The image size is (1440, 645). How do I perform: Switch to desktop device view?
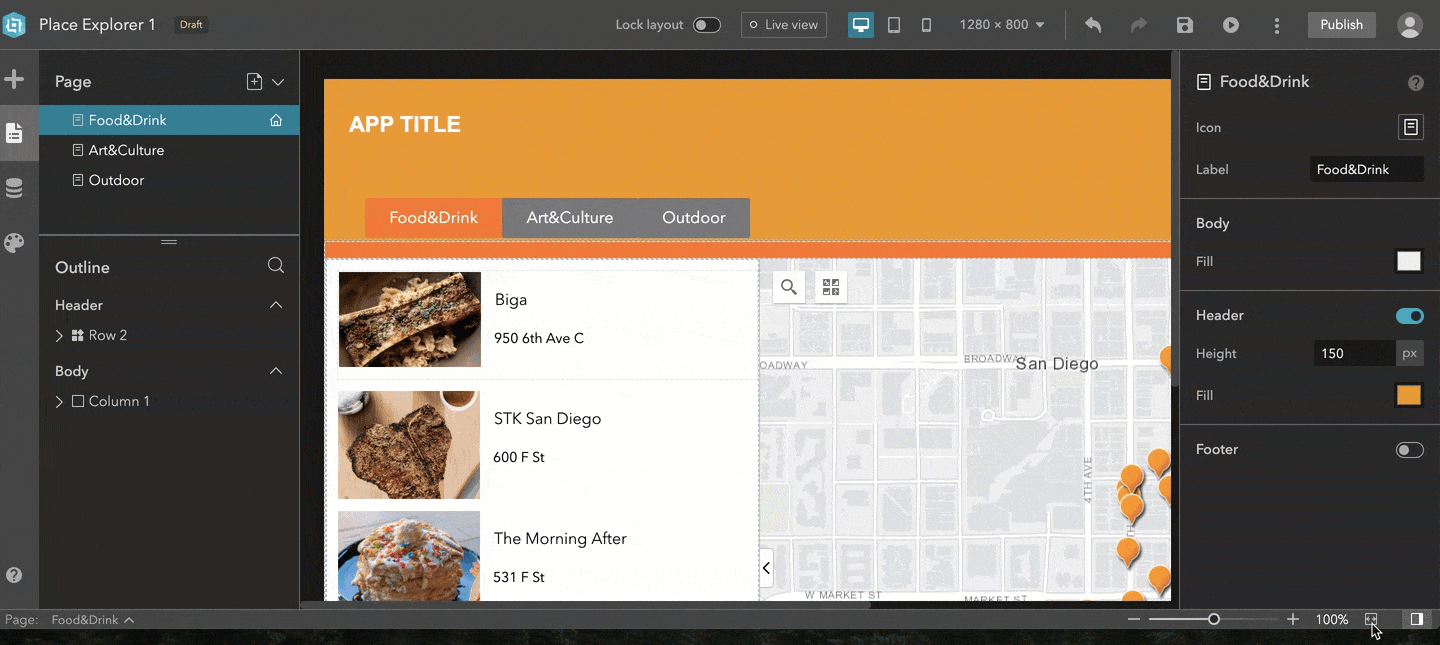click(x=861, y=25)
